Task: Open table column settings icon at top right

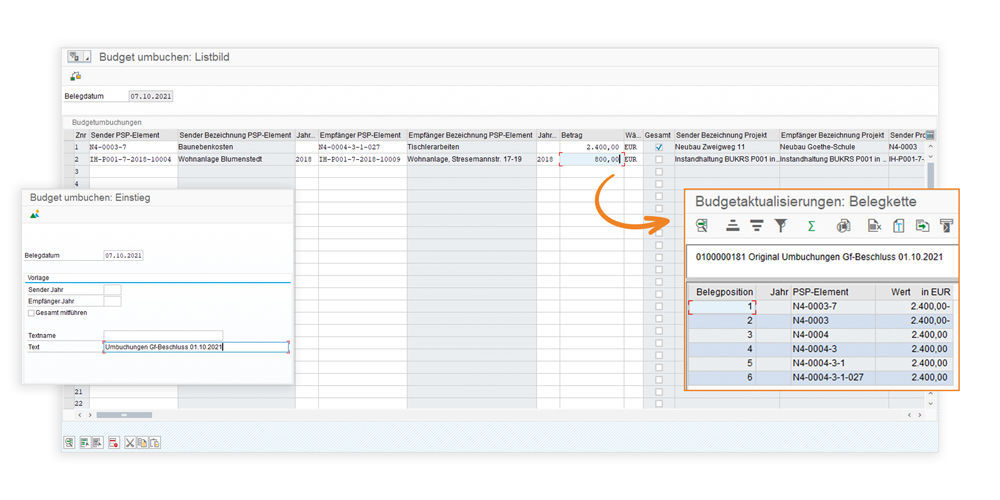Action: click(x=931, y=135)
